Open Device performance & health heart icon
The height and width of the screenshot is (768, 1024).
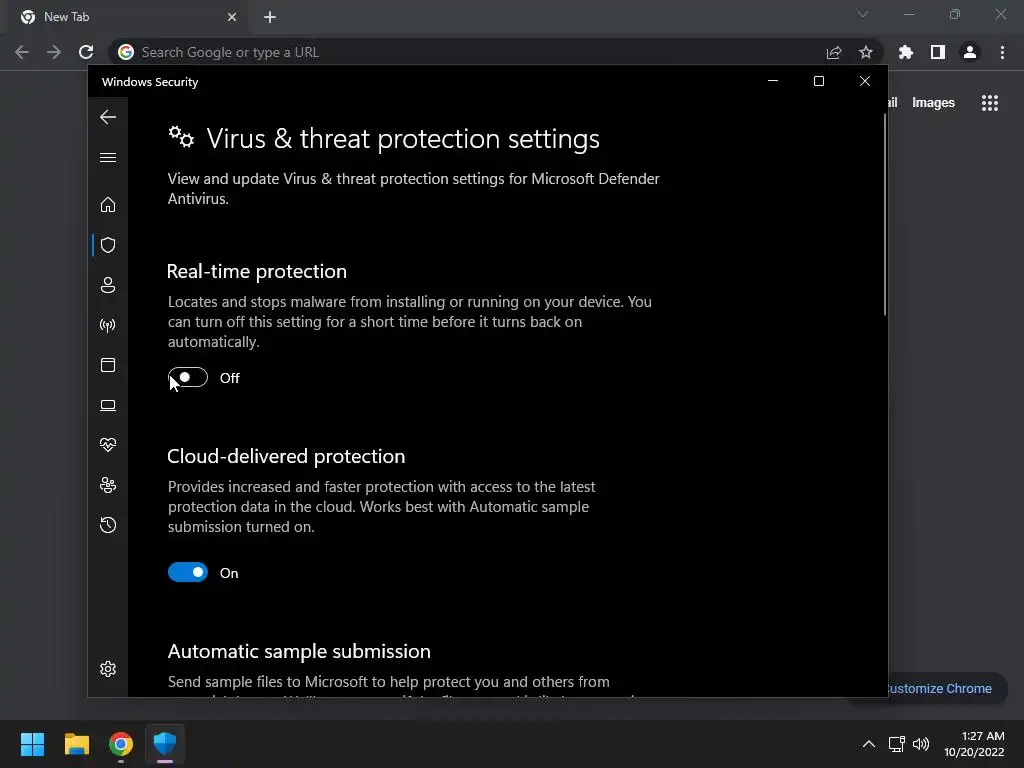click(108, 445)
